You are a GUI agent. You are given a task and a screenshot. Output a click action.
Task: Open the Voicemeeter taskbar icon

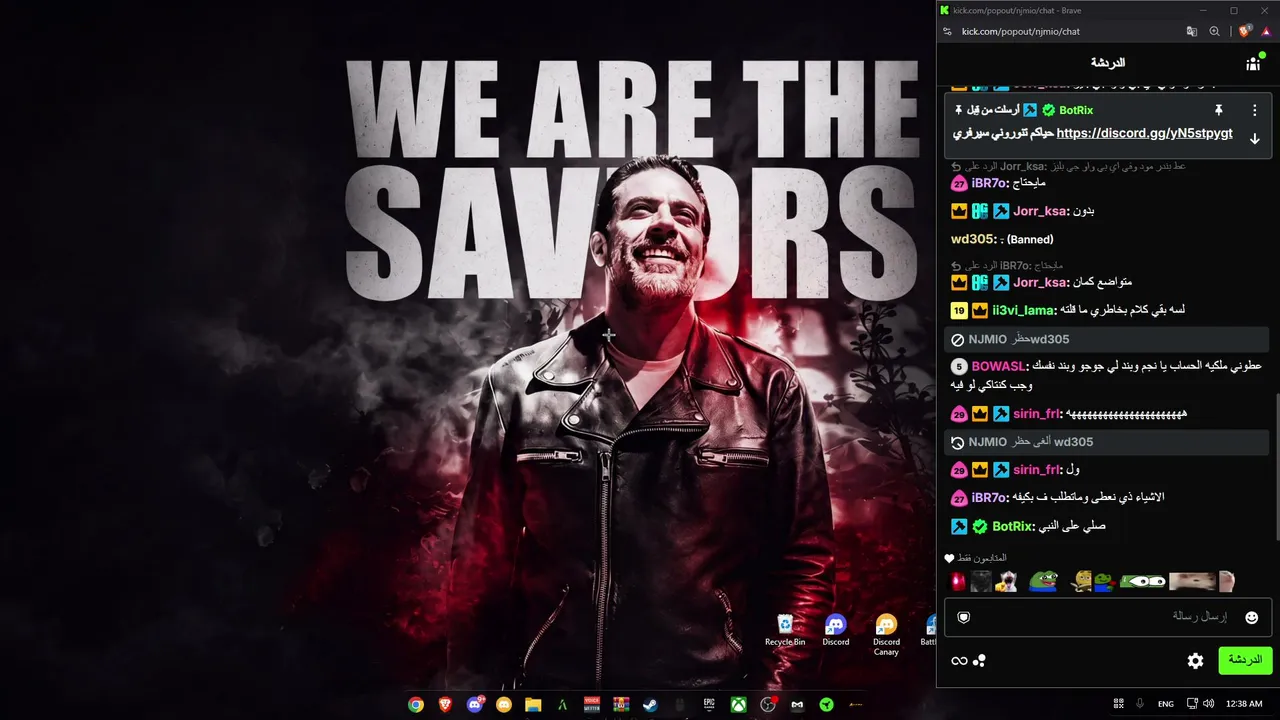click(x=592, y=704)
